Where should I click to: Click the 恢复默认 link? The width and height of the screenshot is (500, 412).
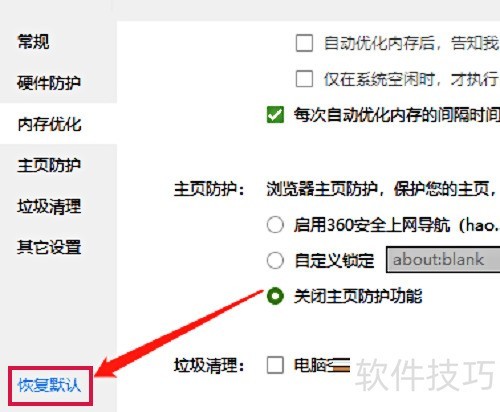click(49, 385)
